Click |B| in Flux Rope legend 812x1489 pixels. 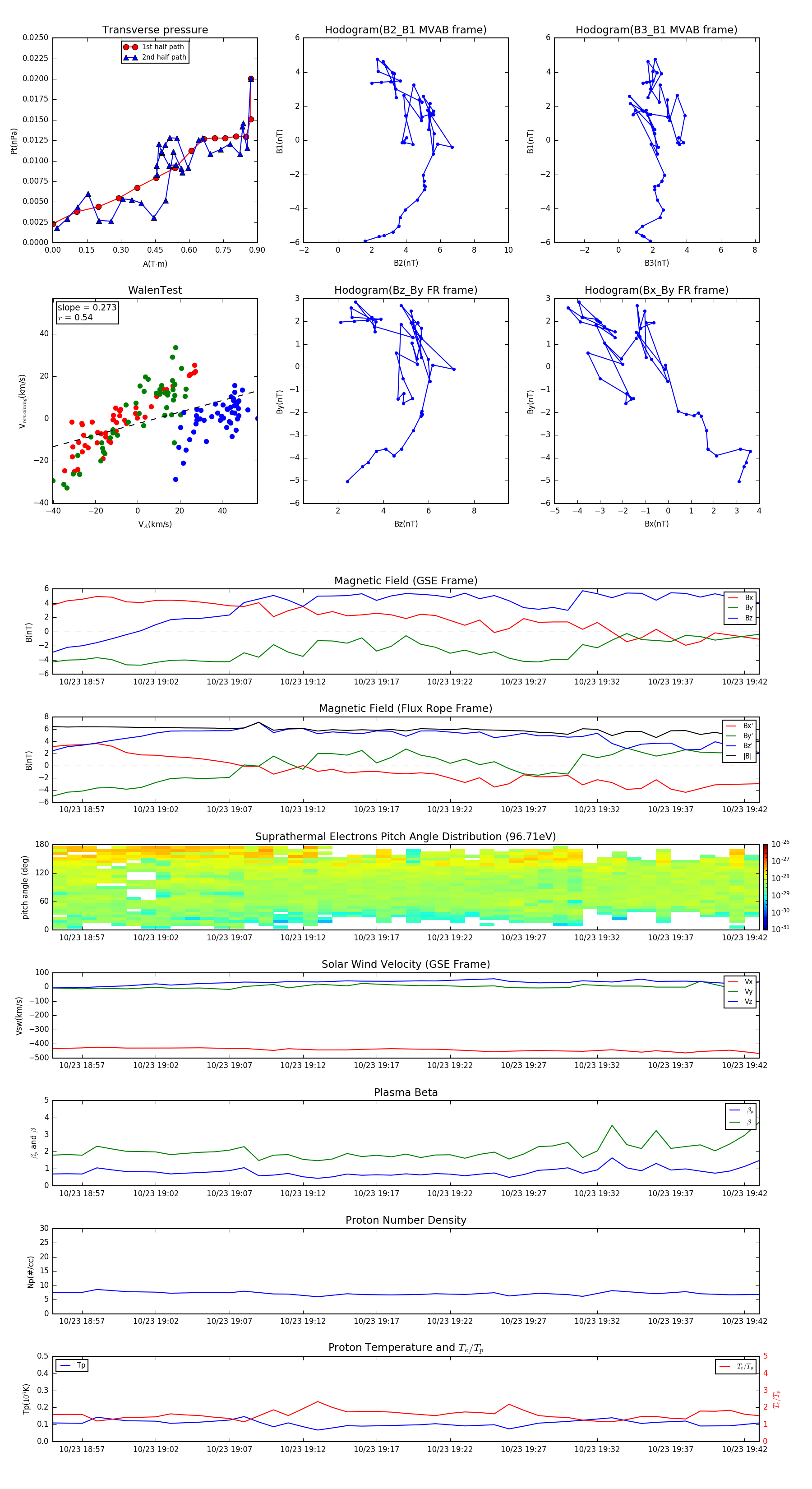click(x=739, y=756)
